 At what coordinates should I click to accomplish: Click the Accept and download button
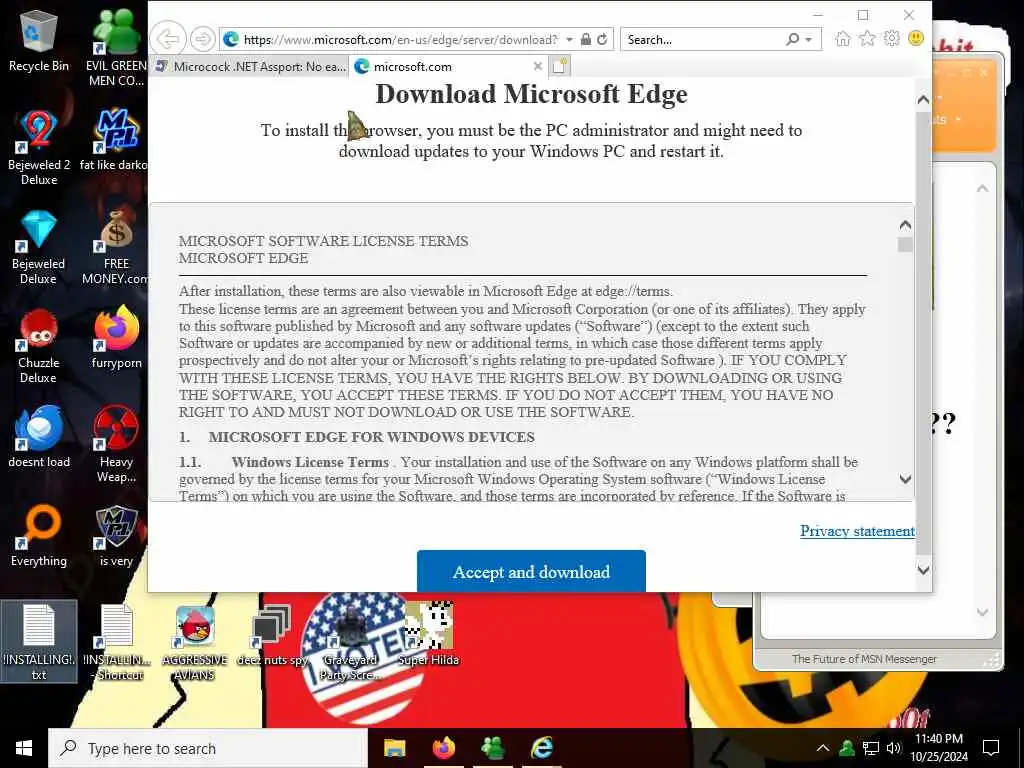531,571
